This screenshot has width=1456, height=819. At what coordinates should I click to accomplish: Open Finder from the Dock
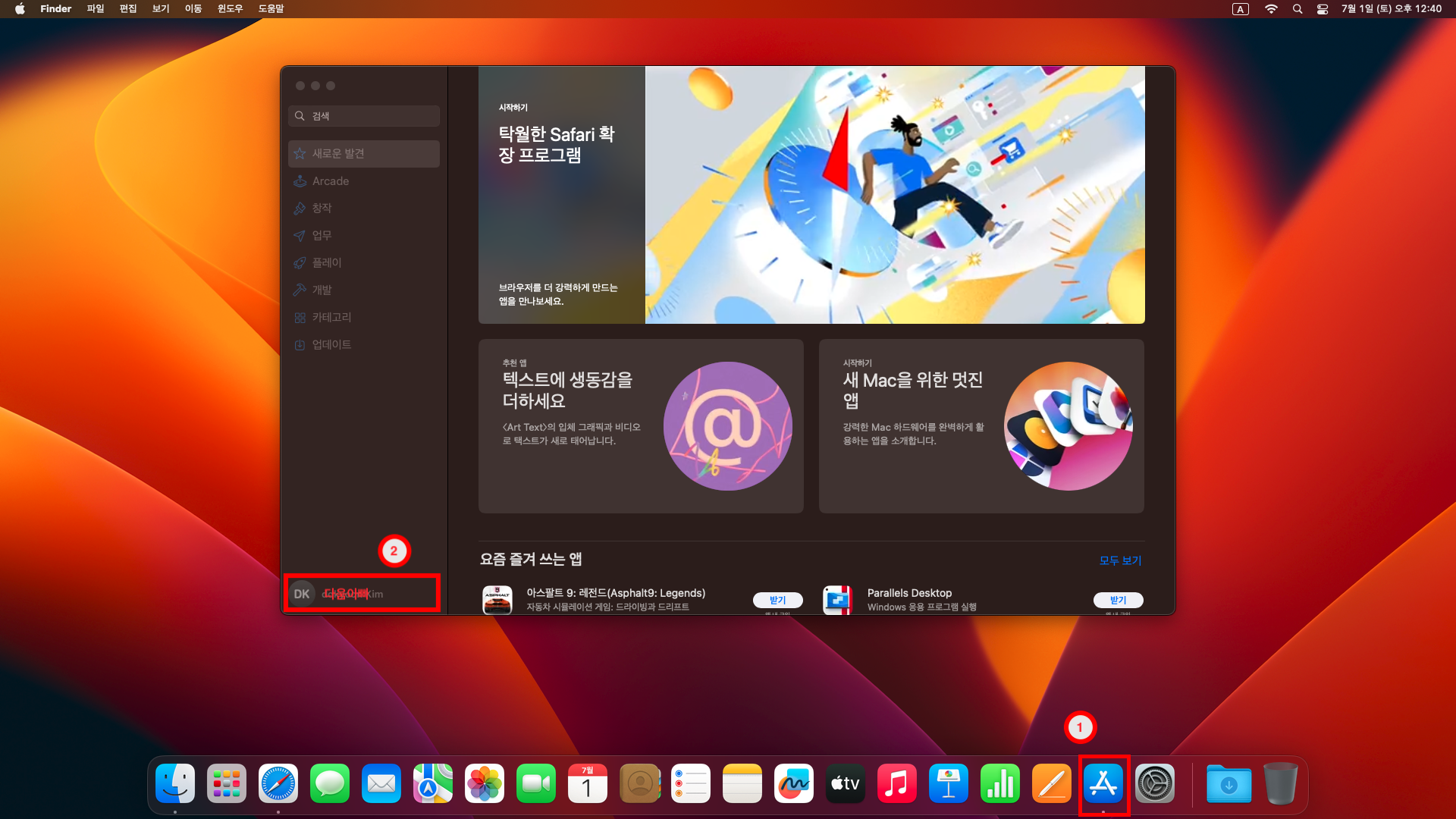pos(175,783)
